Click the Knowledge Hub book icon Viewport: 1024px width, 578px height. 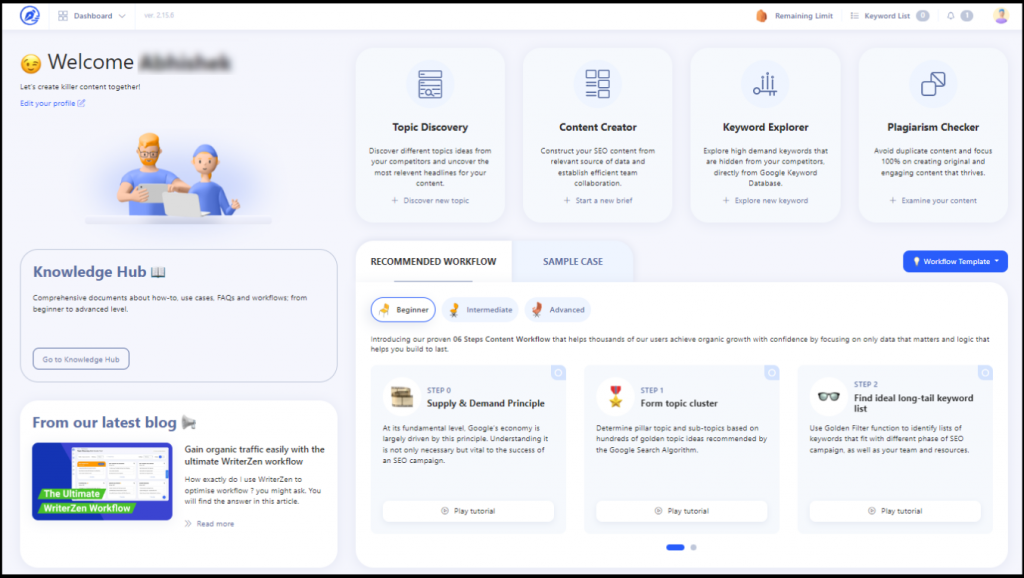tap(158, 272)
